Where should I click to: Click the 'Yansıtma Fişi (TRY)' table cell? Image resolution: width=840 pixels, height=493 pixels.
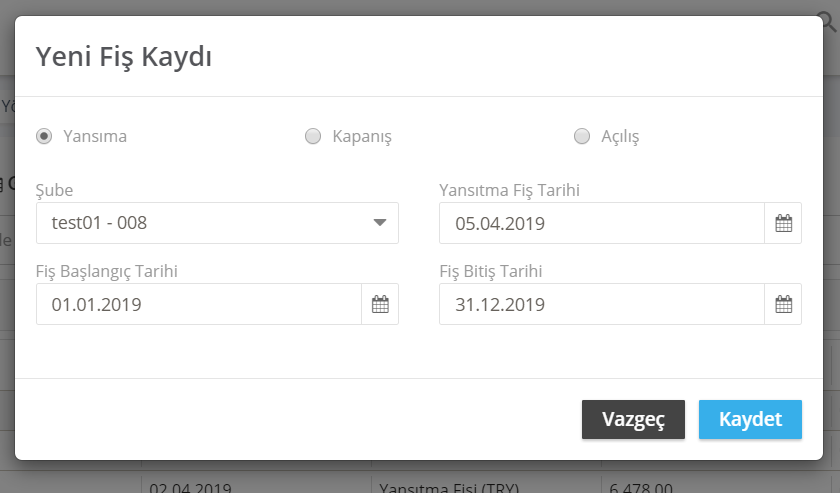449,487
